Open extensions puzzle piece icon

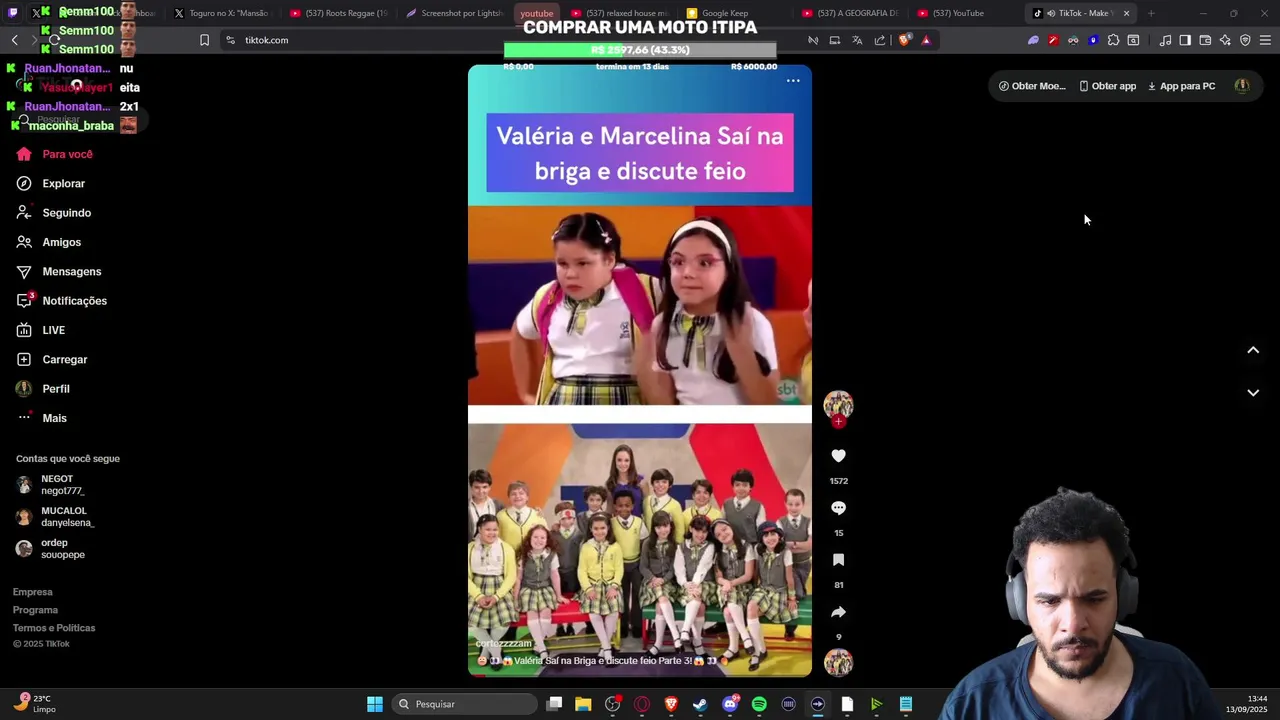click(1113, 40)
